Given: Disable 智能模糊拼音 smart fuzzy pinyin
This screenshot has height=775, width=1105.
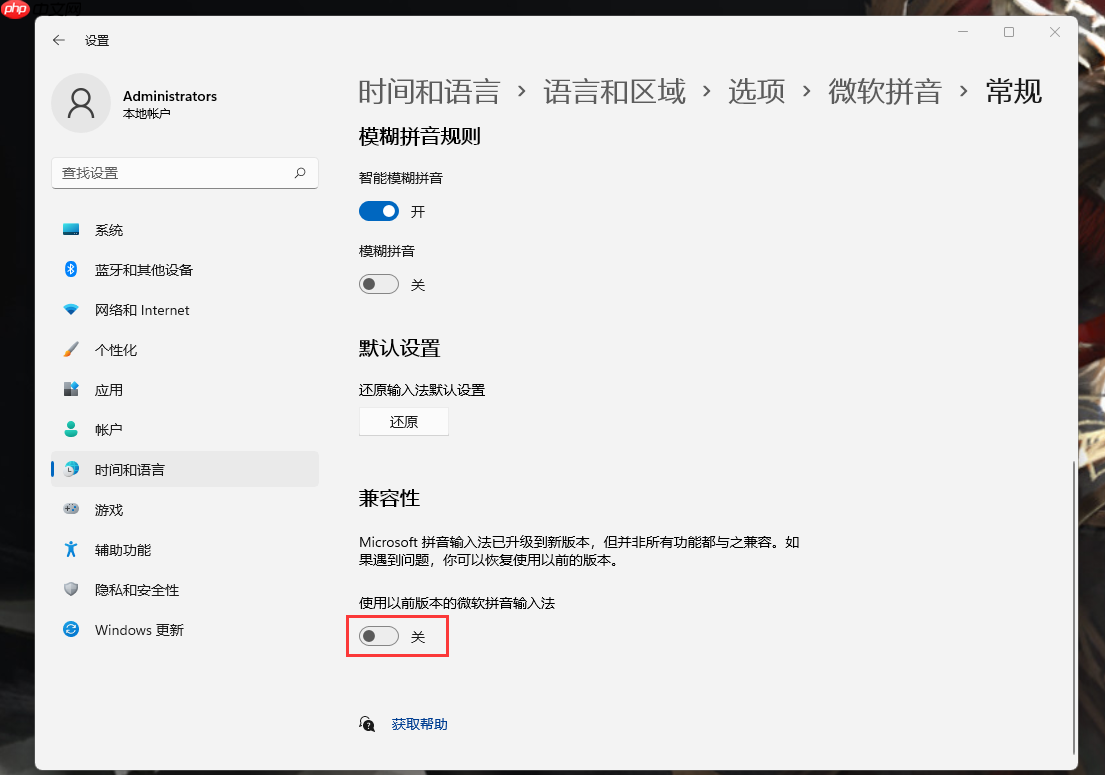Looking at the screenshot, I should tap(379, 211).
